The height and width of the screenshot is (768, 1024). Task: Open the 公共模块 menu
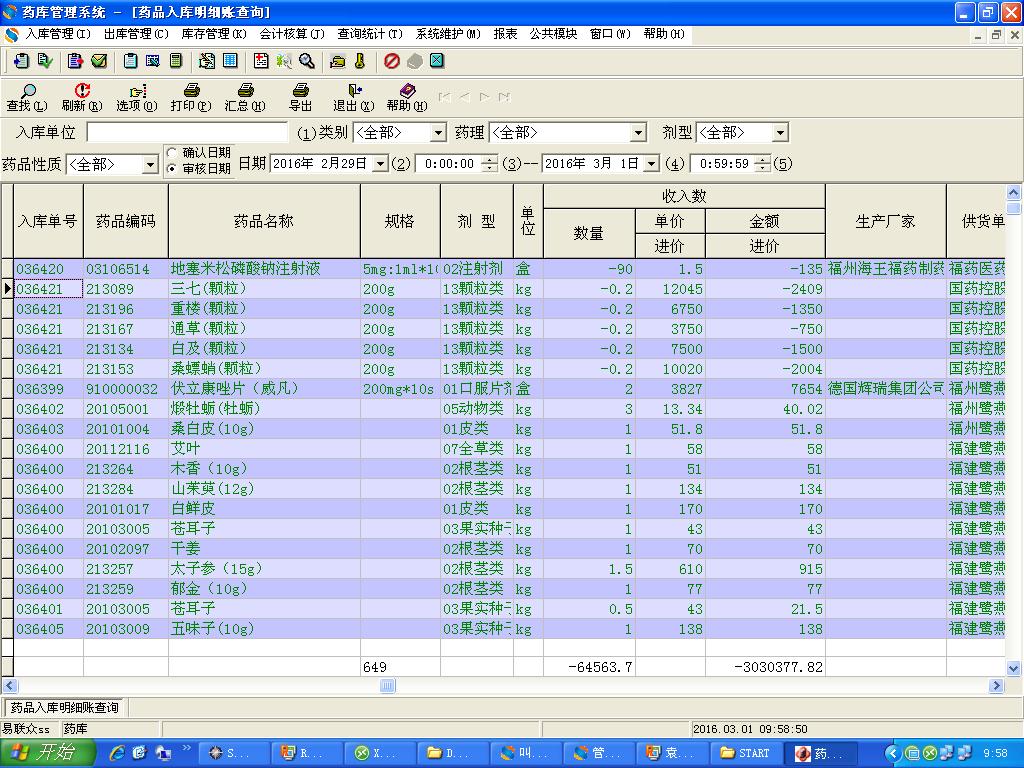coord(553,34)
